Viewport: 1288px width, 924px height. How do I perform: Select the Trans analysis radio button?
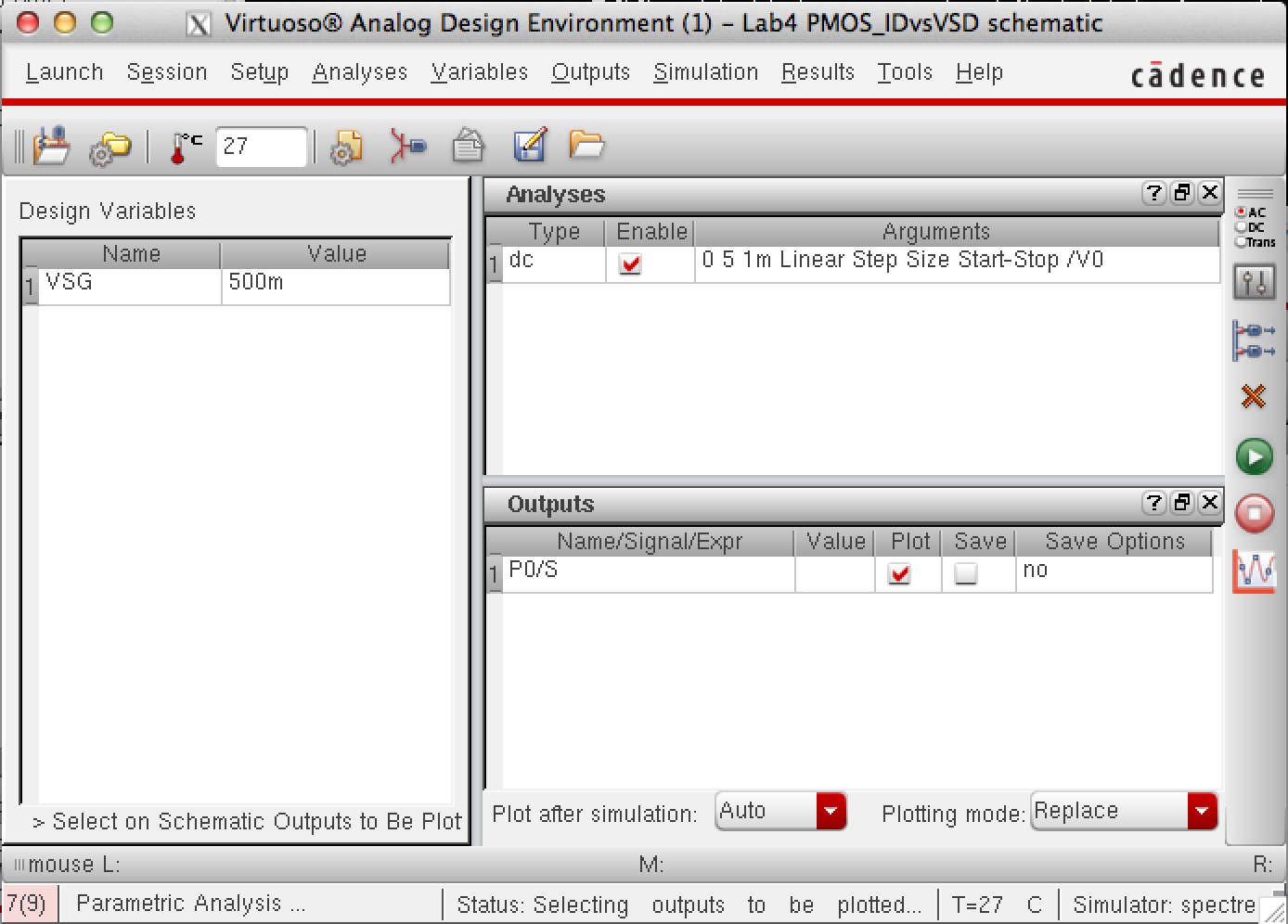click(1241, 241)
